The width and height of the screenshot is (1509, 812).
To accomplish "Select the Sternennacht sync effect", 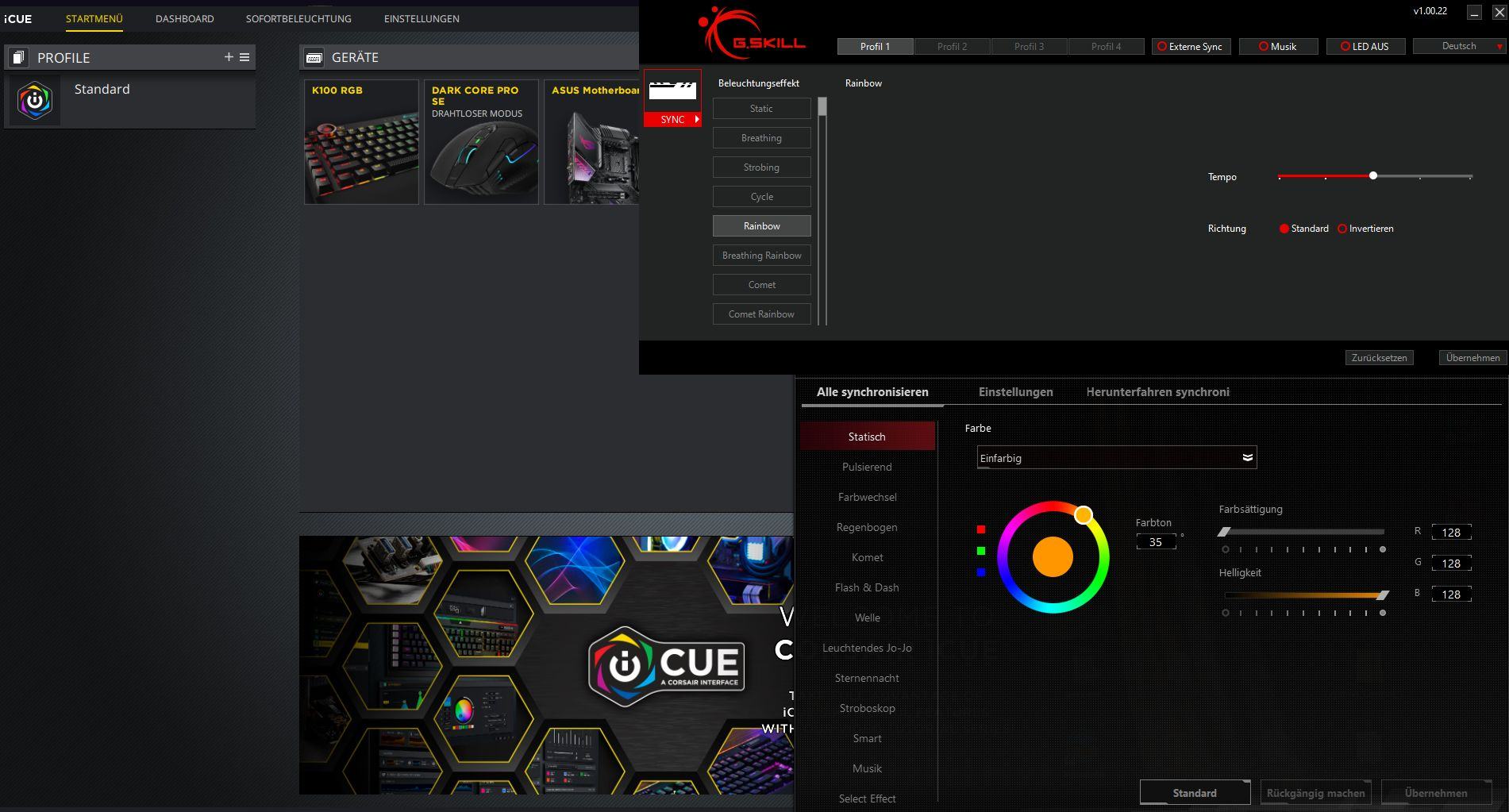I will click(x=867, y=678).
